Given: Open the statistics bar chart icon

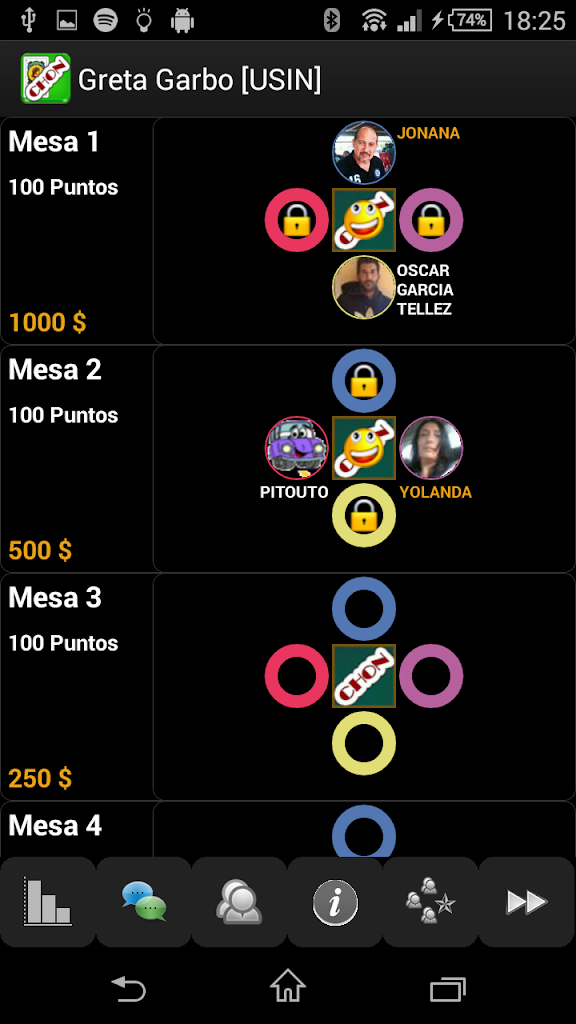Looking at the screenshot, I should (x=48, y=901).
